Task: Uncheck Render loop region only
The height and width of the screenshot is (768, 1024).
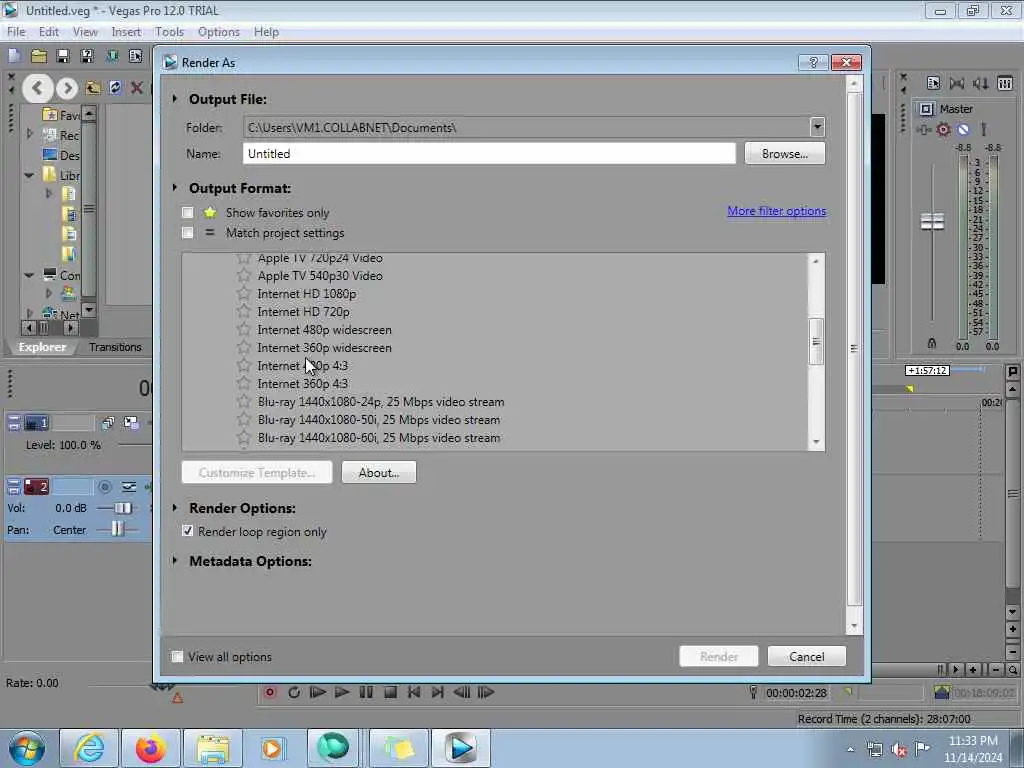Action: 187,531
